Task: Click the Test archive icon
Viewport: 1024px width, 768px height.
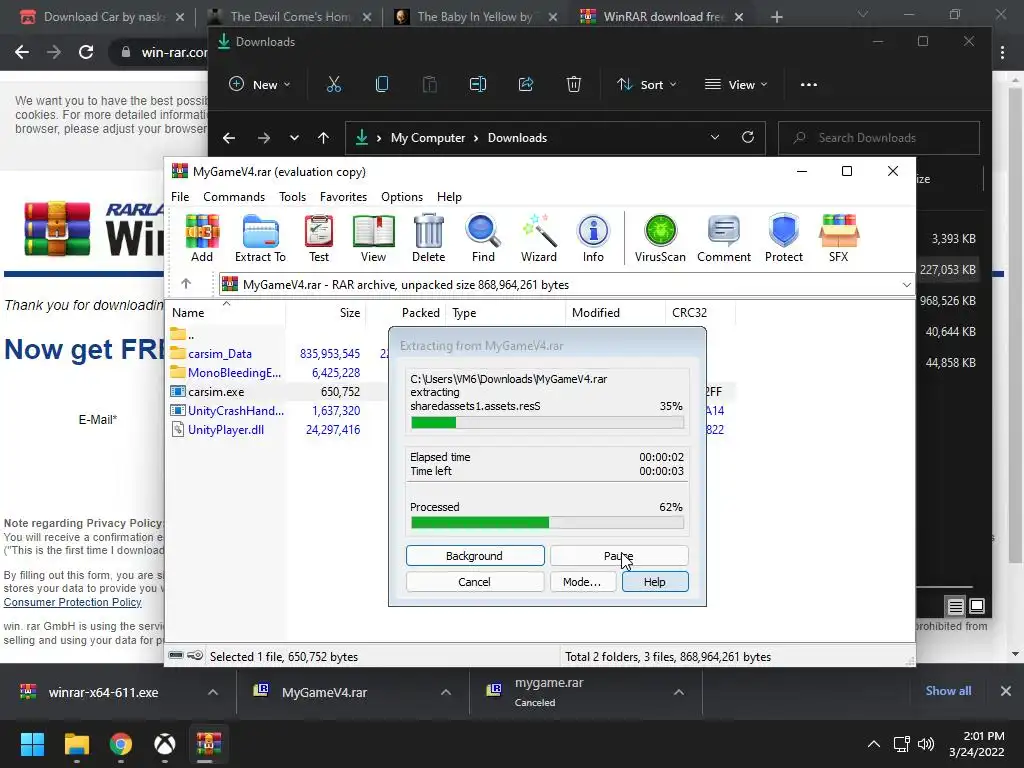Action: (x=319, y=238)
